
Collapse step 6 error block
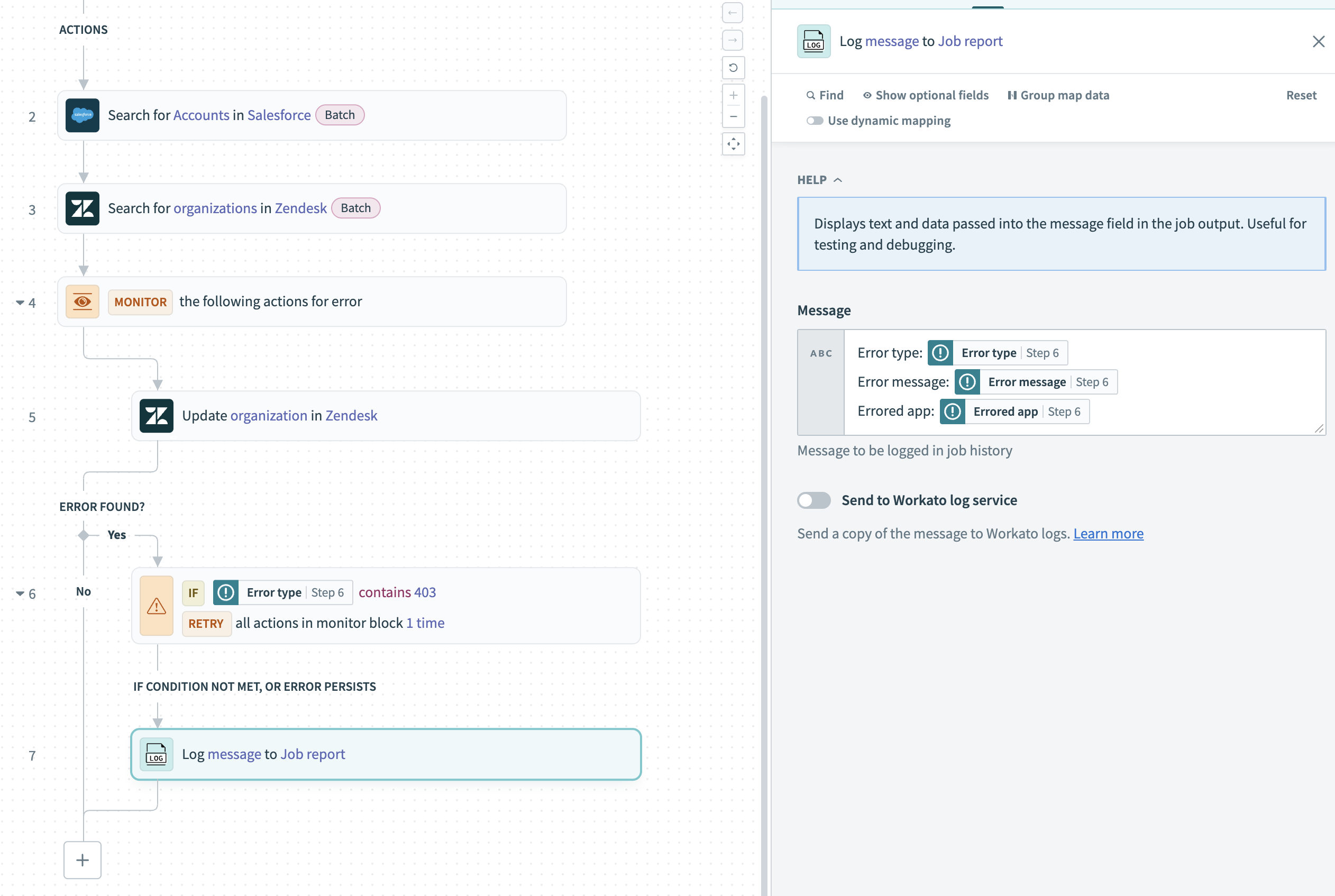19,595
